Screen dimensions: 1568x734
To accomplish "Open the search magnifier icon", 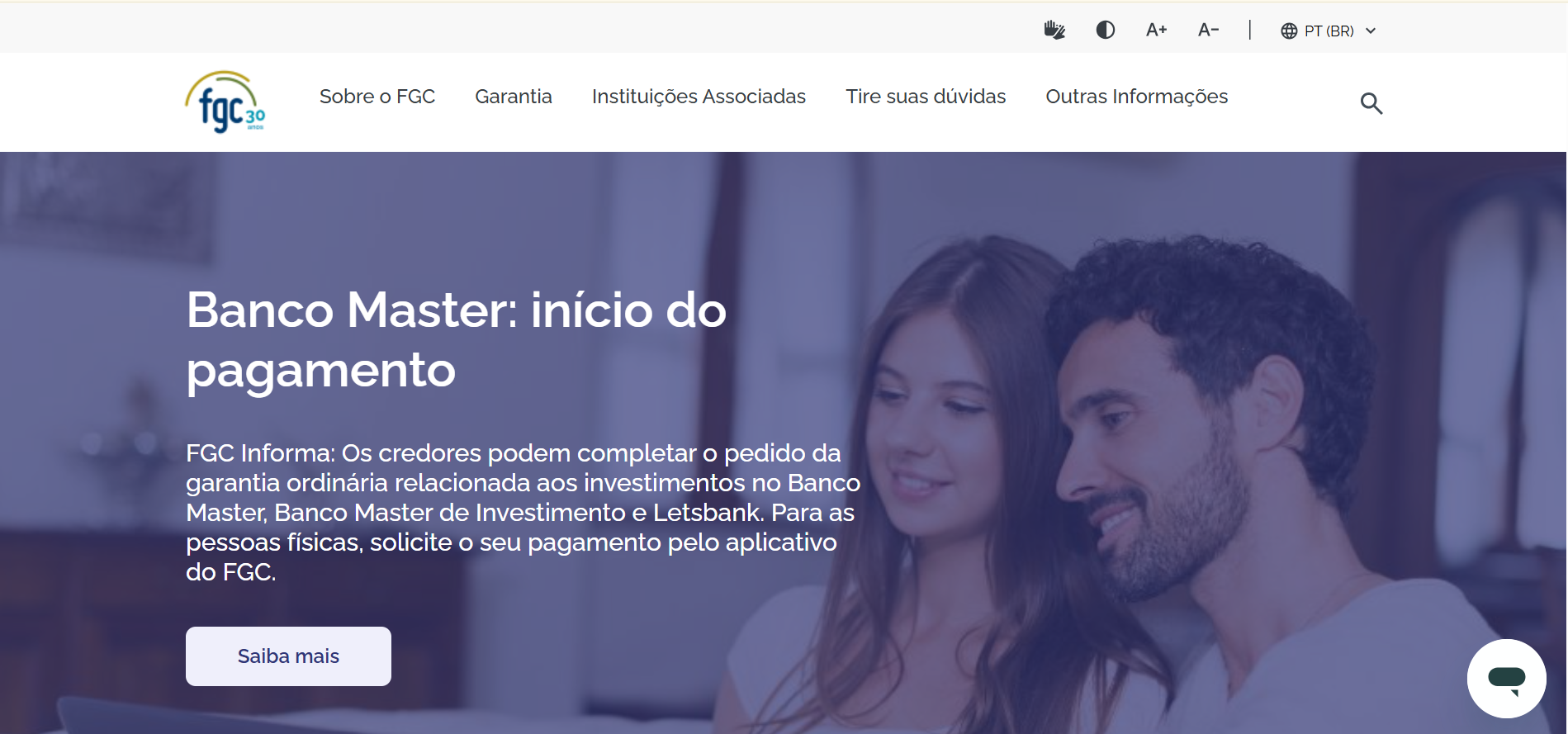I will [x=1371, y=103].
